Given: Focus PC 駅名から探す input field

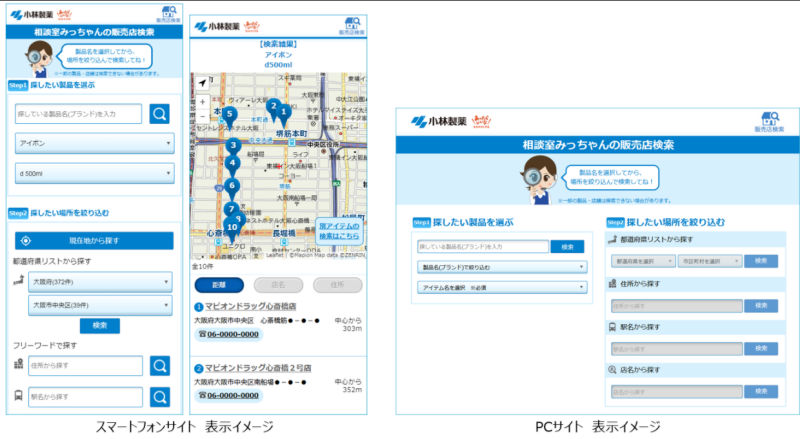Looking at the screenshot, I should [677, 349].
